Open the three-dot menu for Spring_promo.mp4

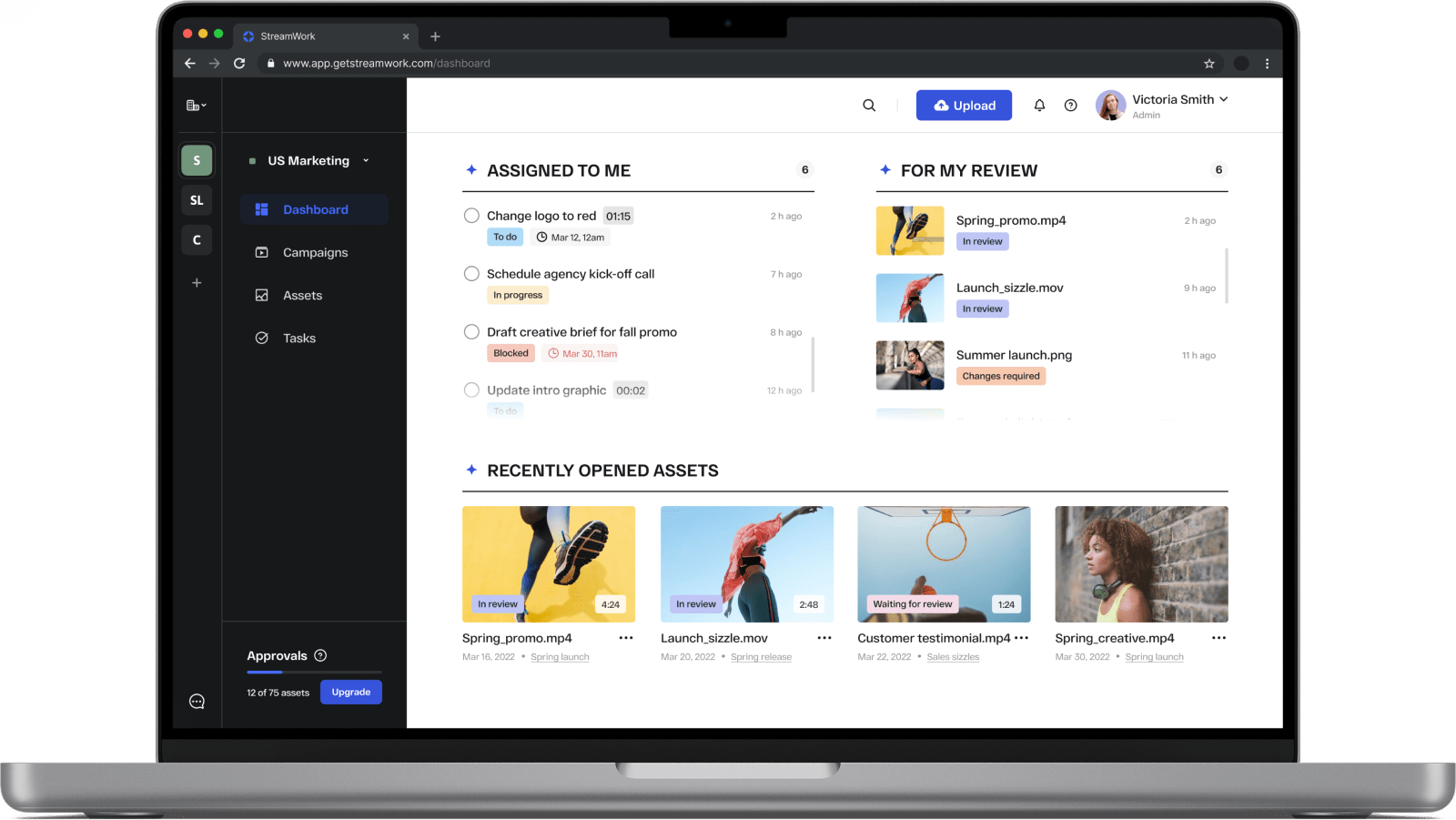[x=626, y=638]
